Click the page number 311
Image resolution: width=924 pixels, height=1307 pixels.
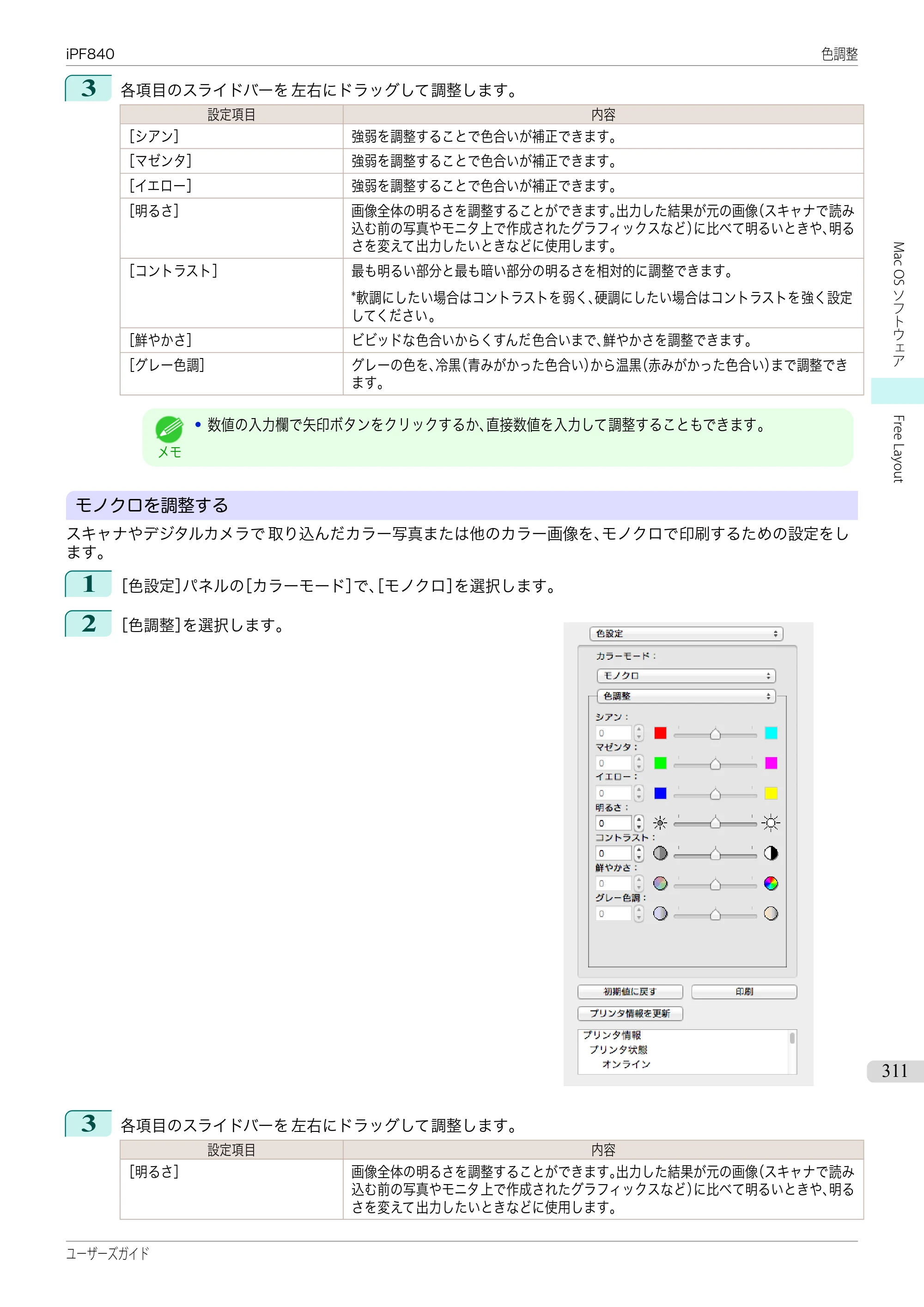(894, 1071)
